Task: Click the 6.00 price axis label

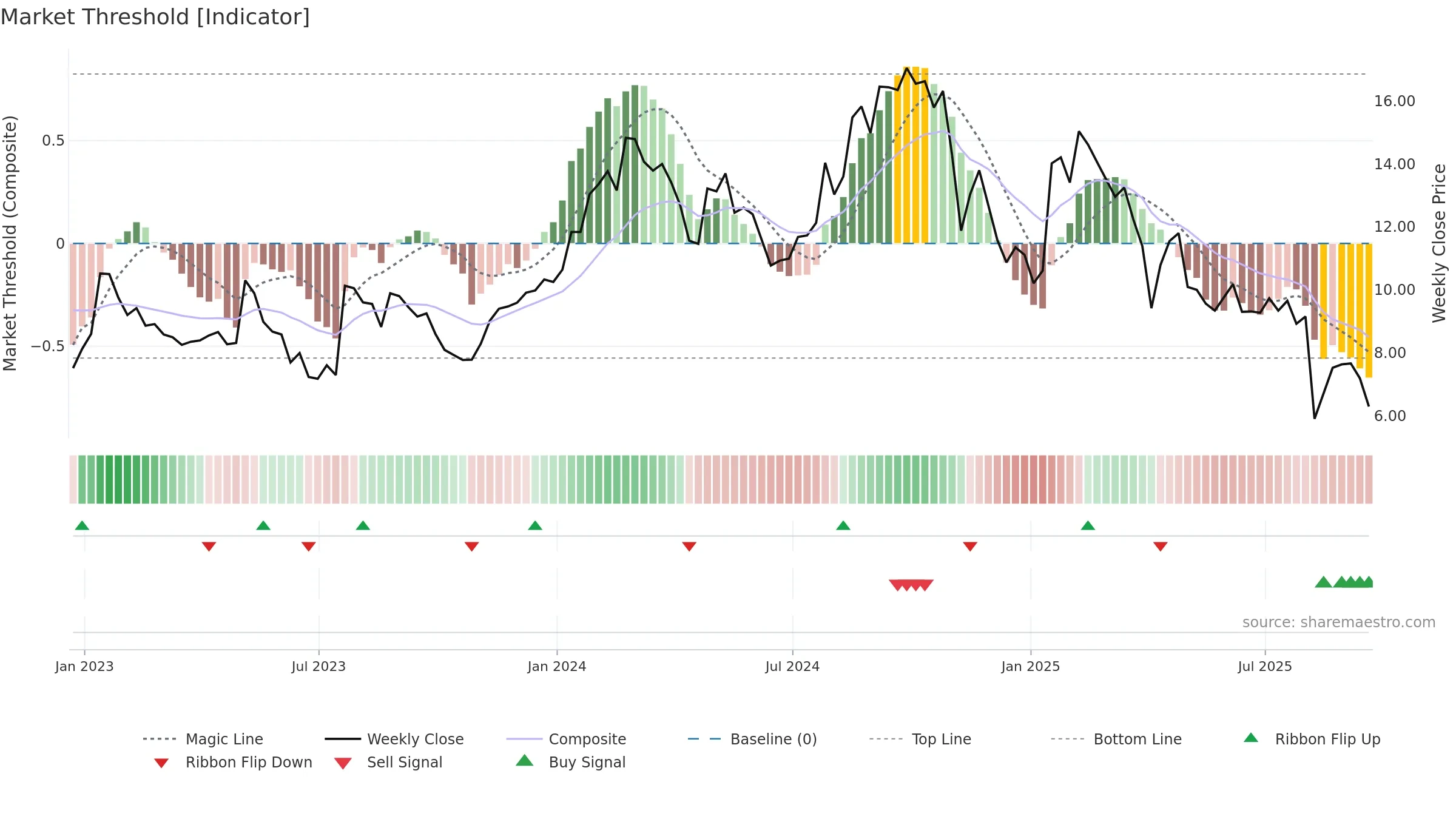Action: coord(1390,416)
